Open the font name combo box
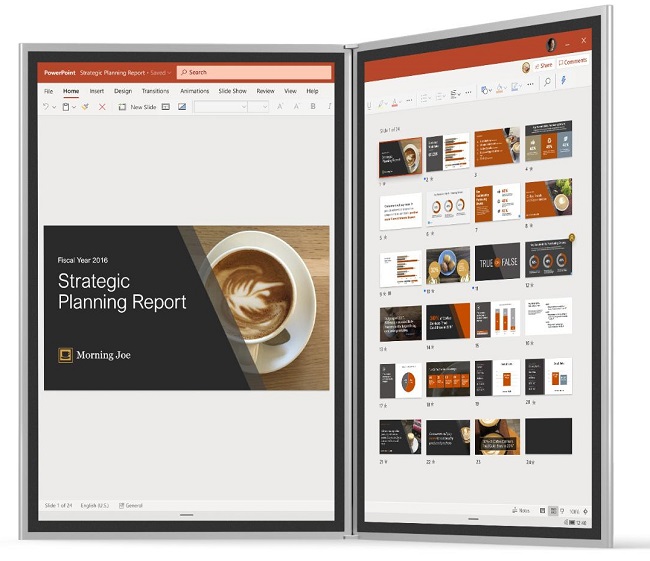650x561 pixels. pyautogui.click(x=221, y=107)
